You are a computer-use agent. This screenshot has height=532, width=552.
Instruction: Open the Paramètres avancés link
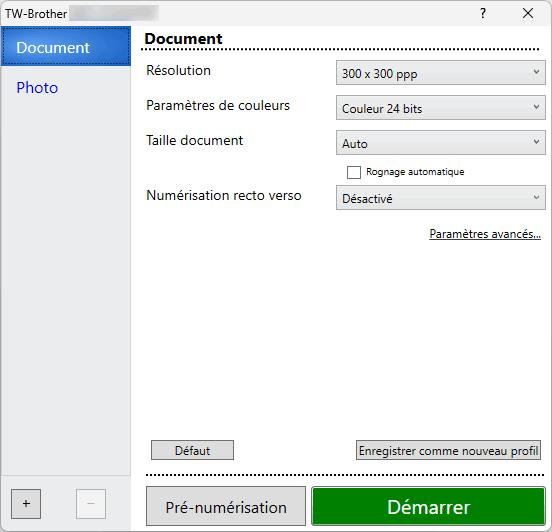485,234
